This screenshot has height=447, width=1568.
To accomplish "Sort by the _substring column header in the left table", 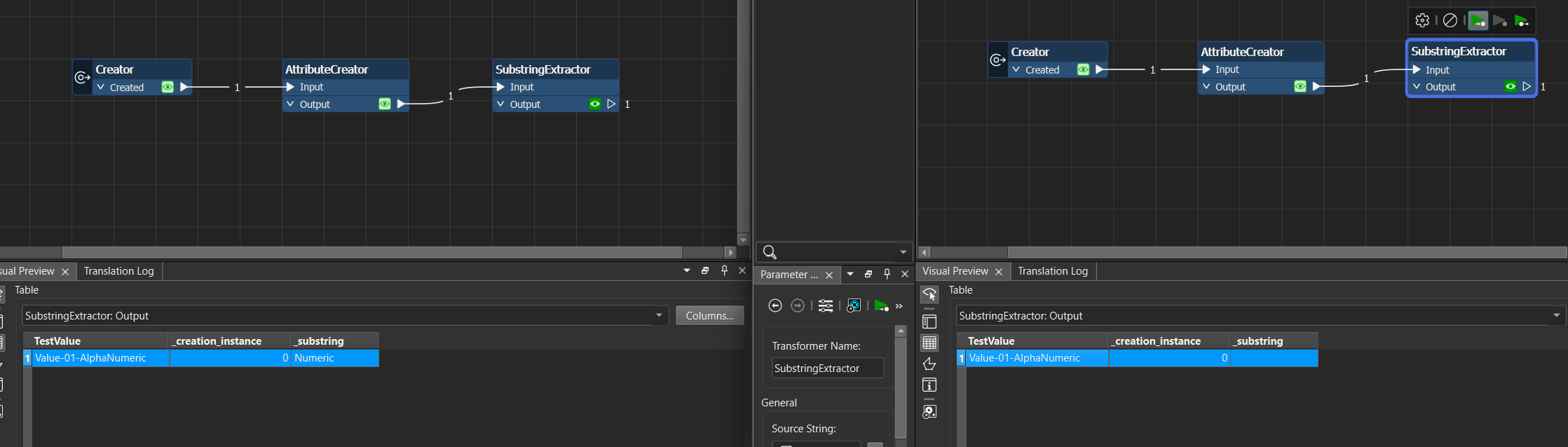I will click(335, 341).
